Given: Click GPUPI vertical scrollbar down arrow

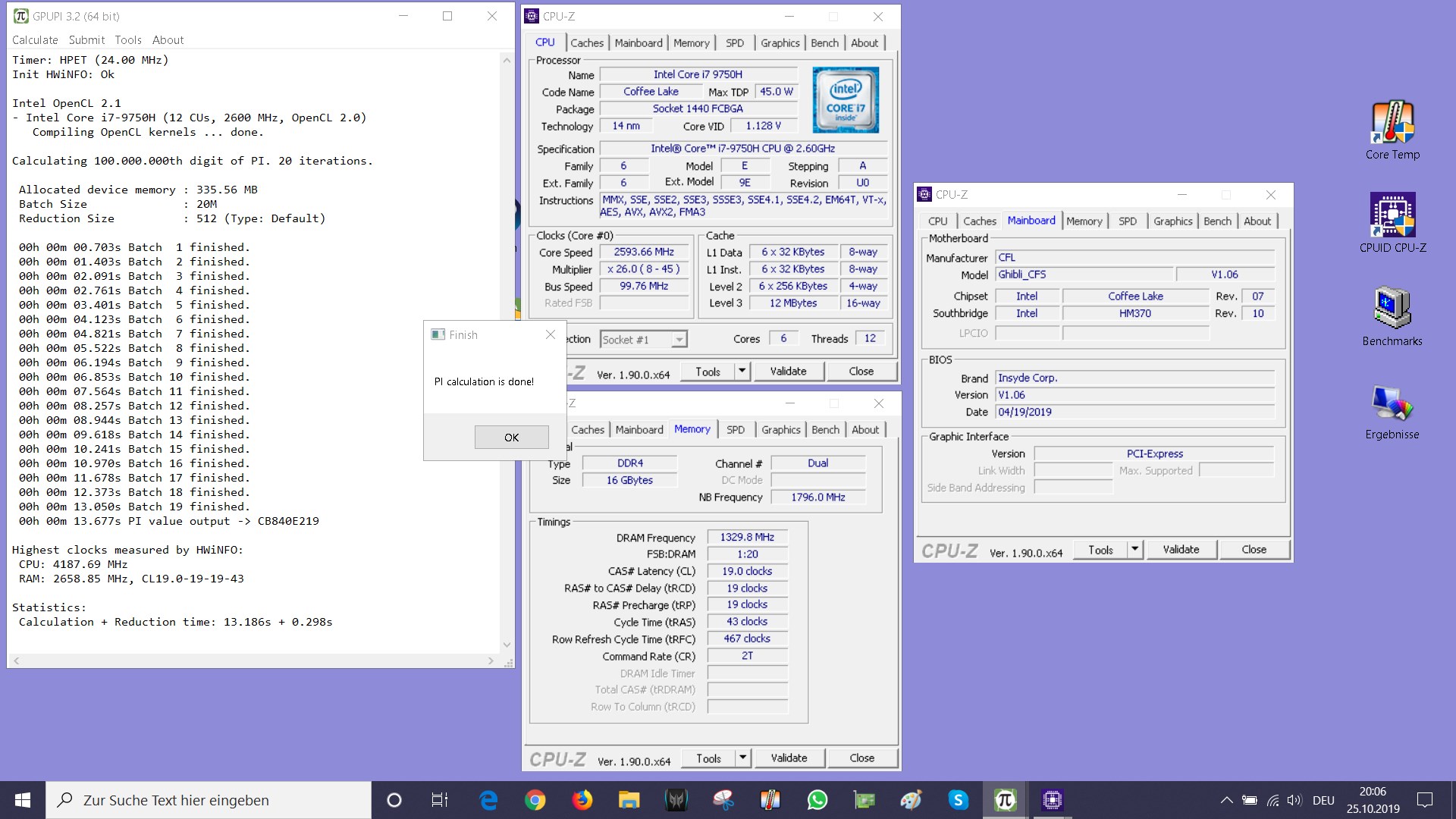Looking at the screenshot, I should point(507,645).
